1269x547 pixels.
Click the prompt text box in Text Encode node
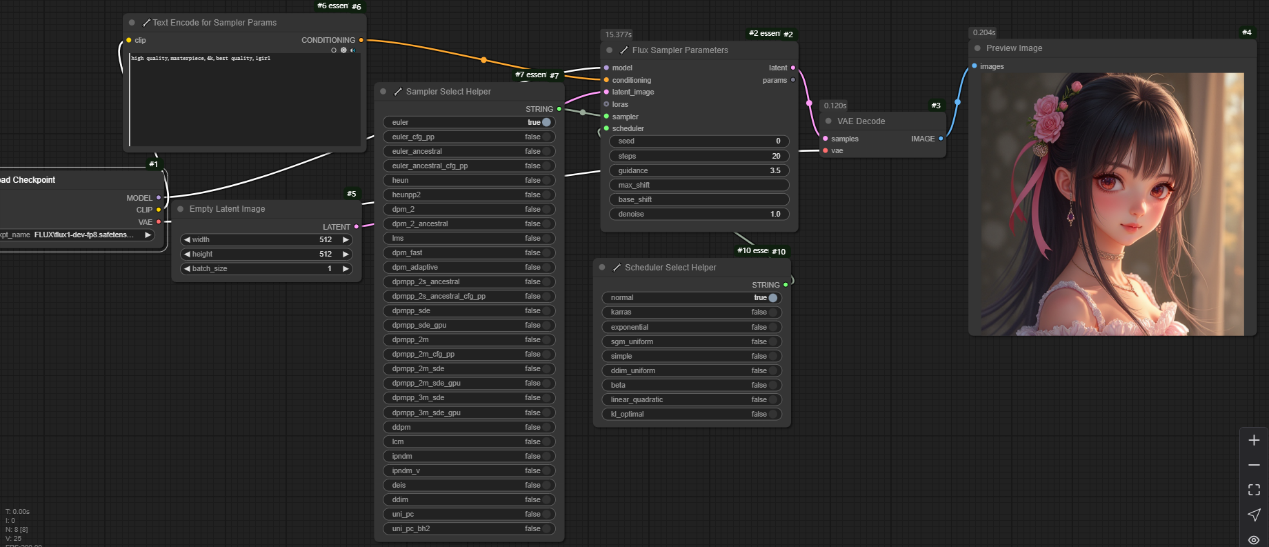(x=245, y=100)
